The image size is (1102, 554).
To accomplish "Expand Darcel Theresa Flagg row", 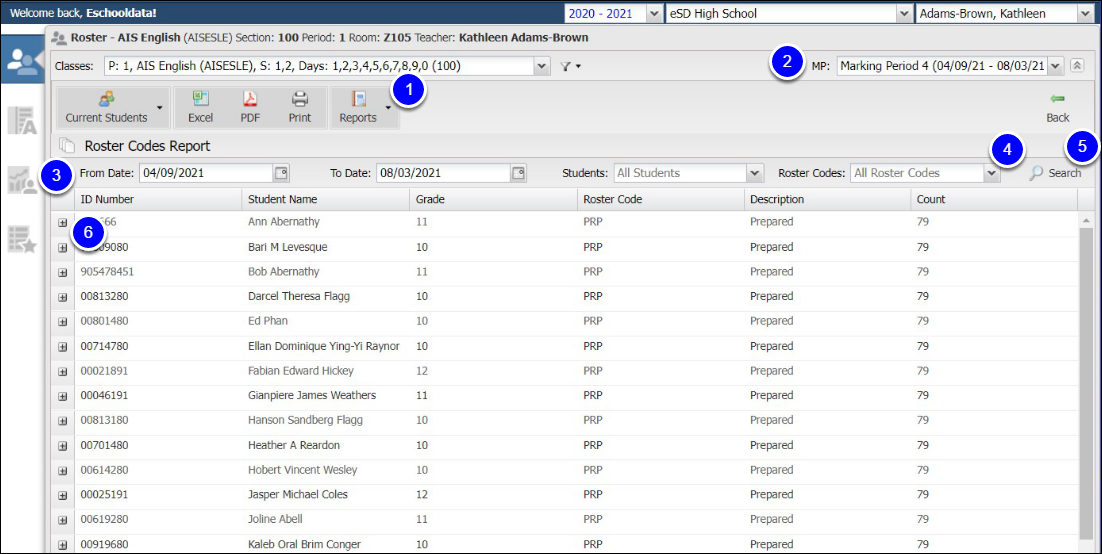I will 63,297.
